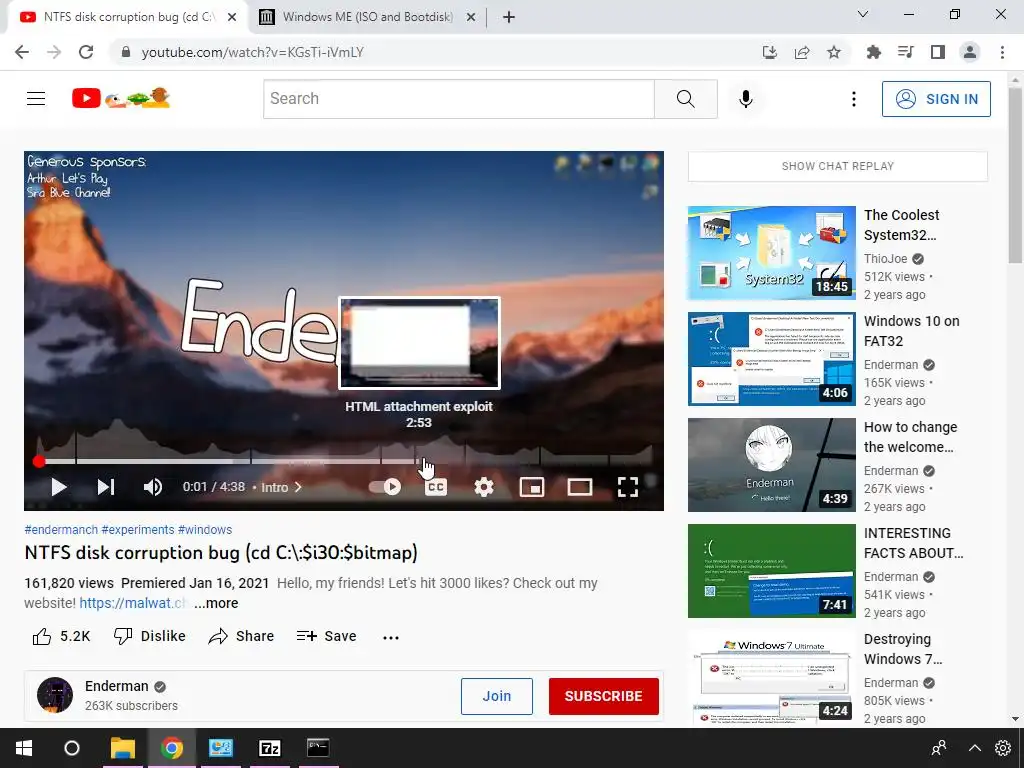Open Enderman channel avatar
This screenshot has width=1024, height=768.
point(55,695)
